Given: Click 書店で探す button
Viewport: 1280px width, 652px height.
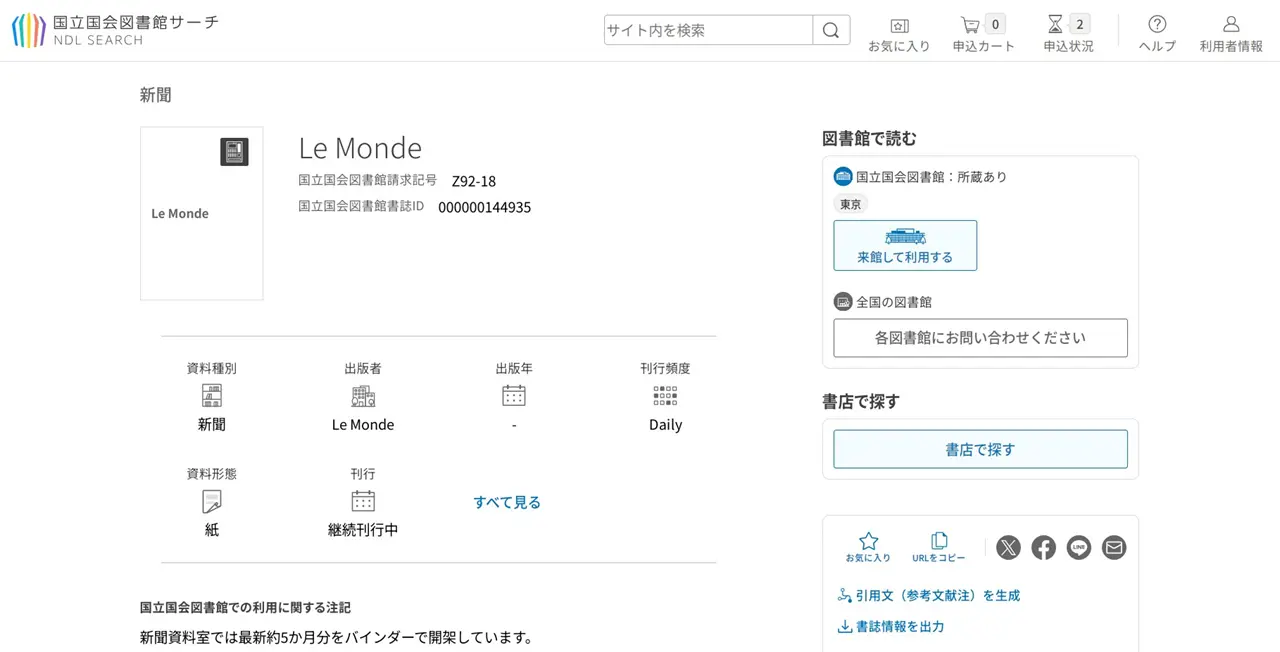Looking at the screenshot, I should pyautogui.click(x=980, y=450).
